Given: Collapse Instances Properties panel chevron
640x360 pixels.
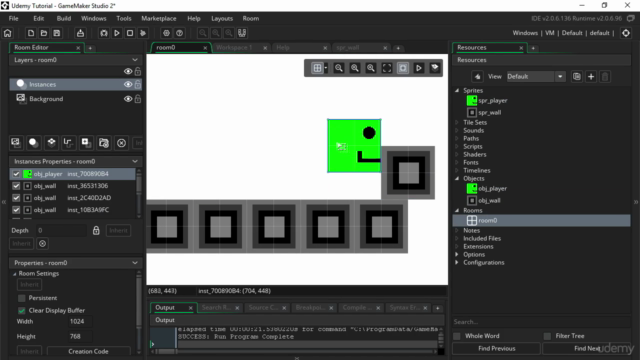Looking at the screenshot, I should 135,161.
